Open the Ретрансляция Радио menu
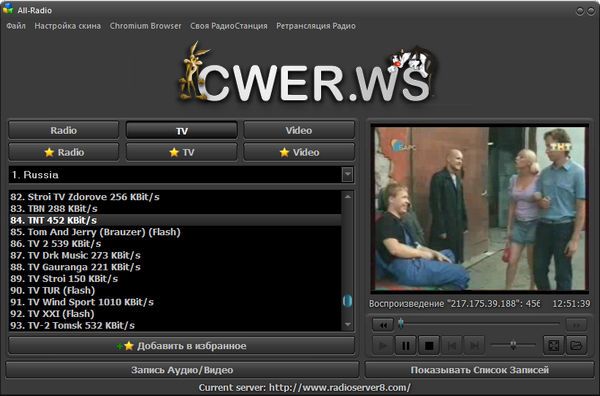Screen dimensions: 600x396 [316, 26]
